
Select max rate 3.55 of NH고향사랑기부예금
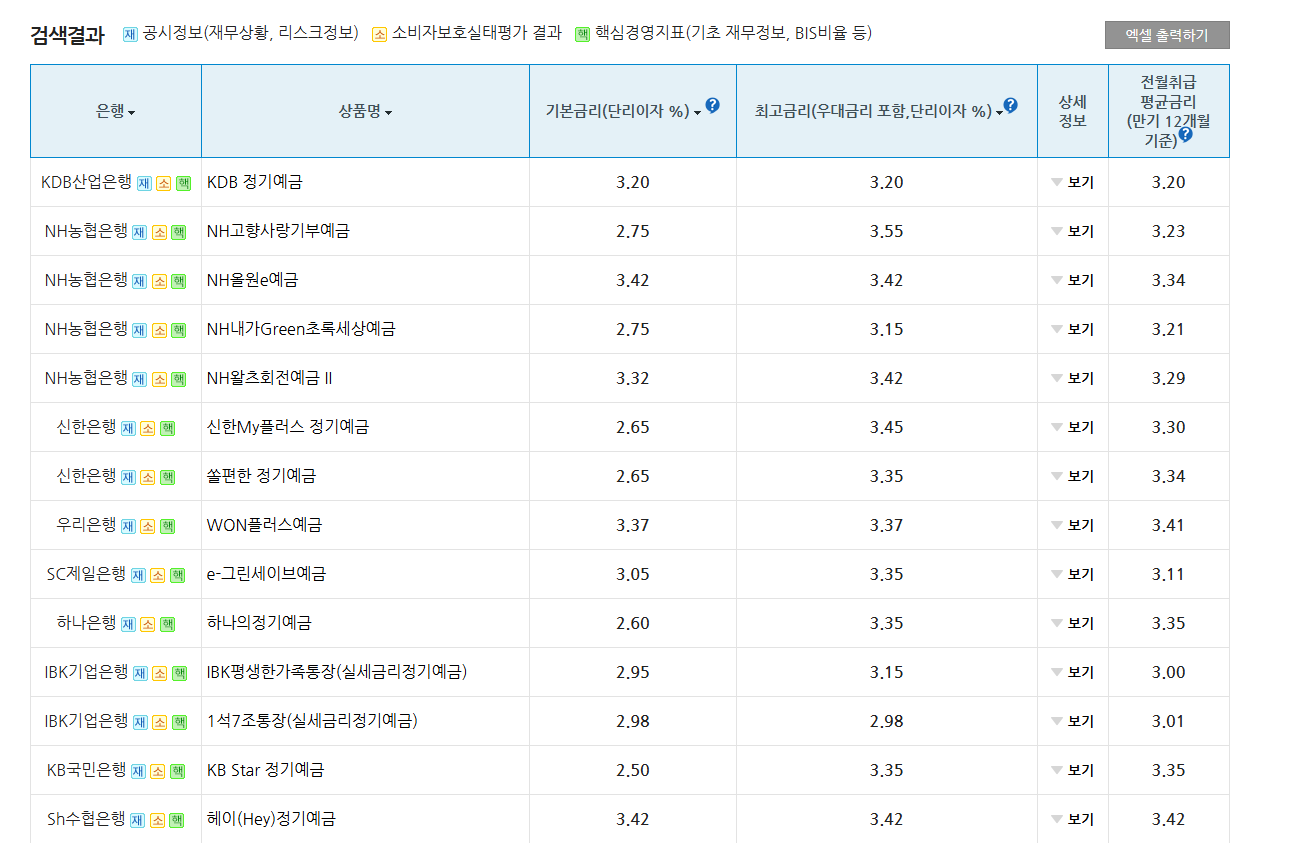coord(886,232)
